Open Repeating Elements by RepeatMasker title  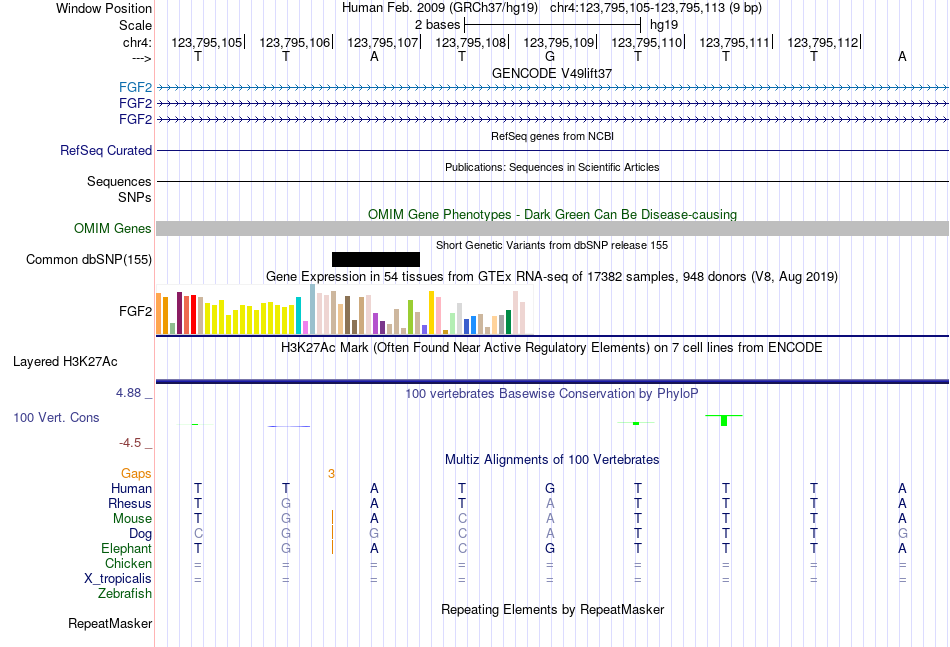[552, 609]
